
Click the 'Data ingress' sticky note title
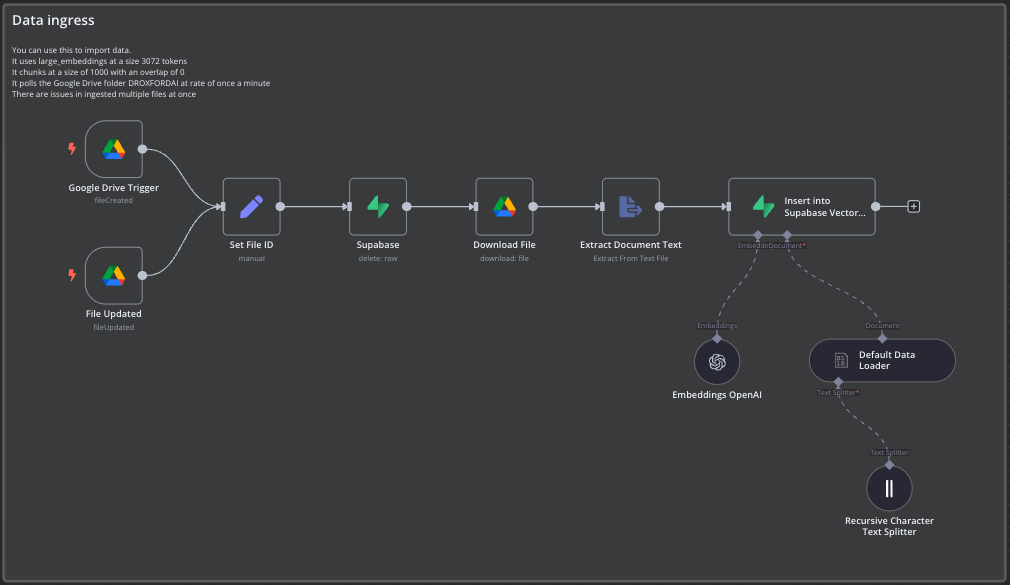[x=53, y=20]
